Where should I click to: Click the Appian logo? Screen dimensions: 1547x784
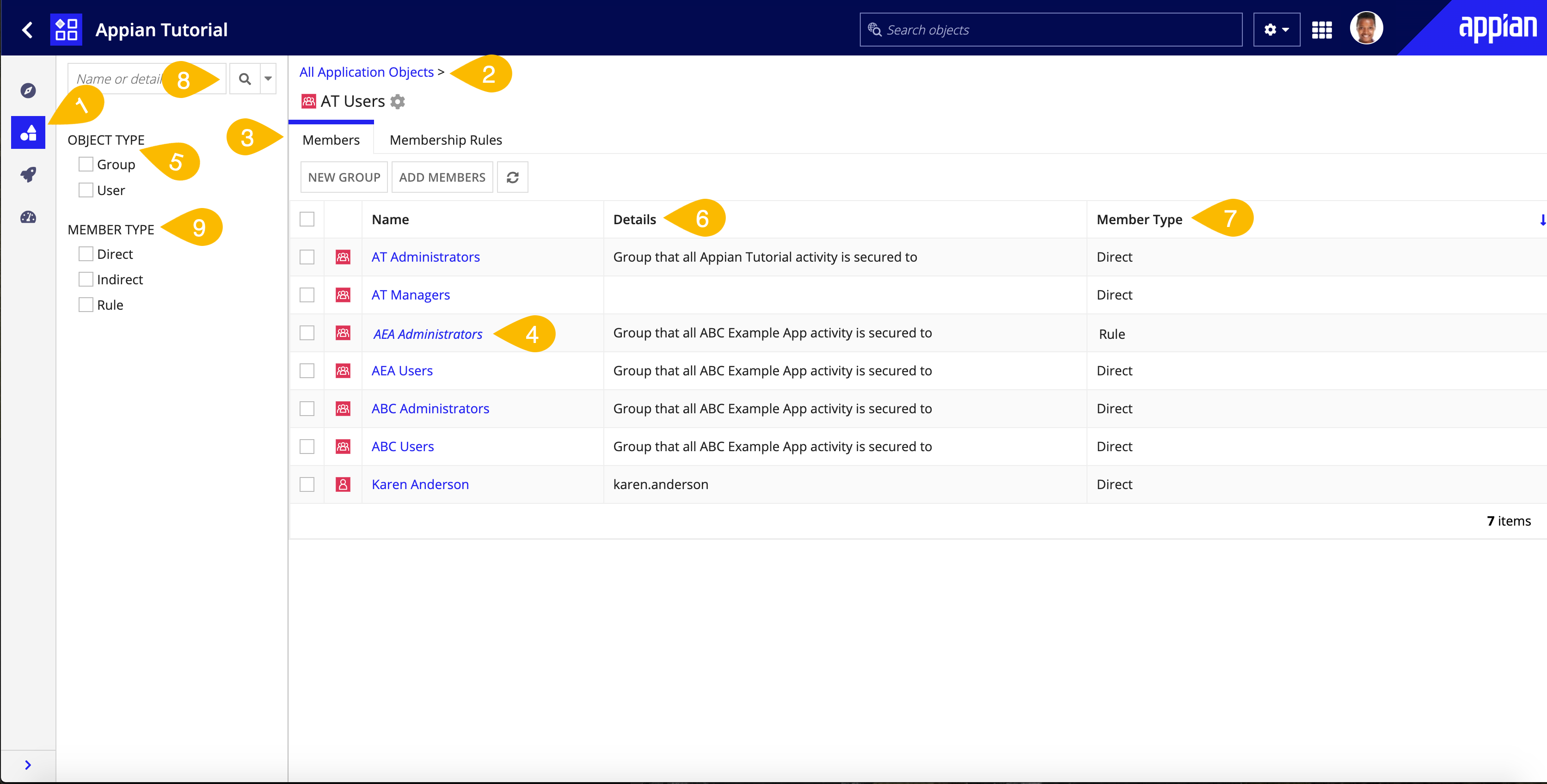(x=1498, y=28)
